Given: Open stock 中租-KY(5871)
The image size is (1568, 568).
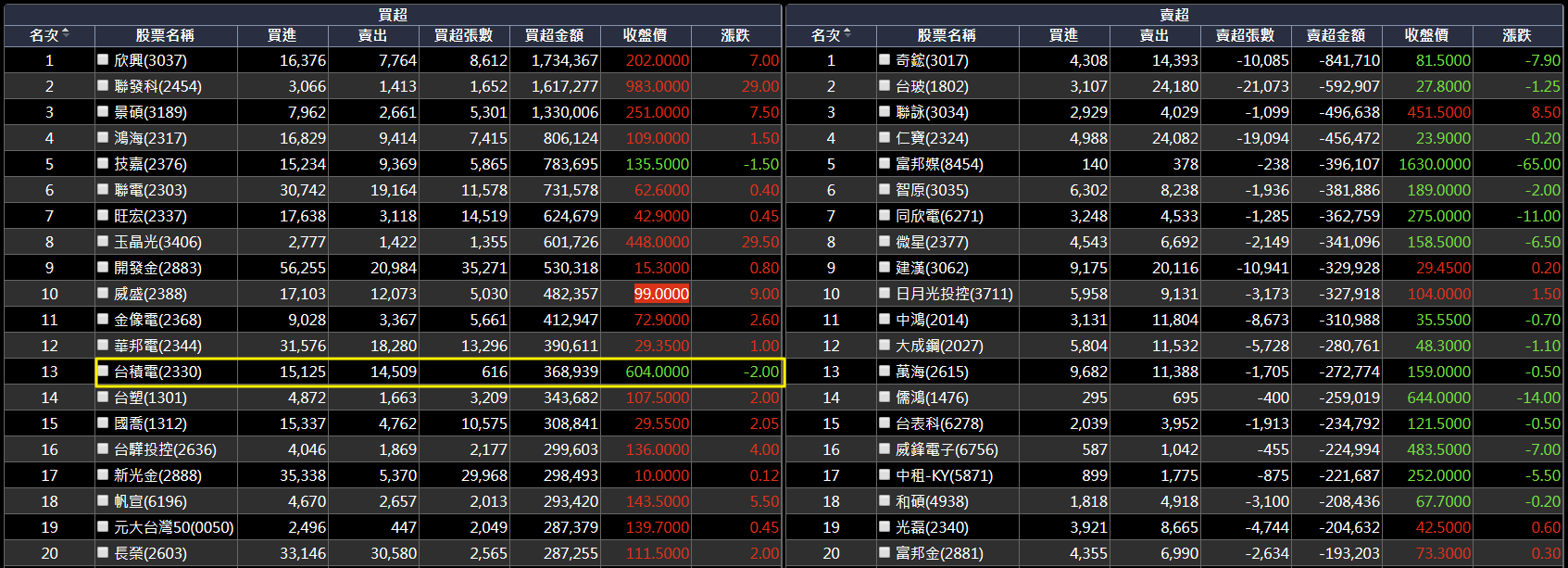Looking at the screenshot, I should tap(944, 475).
